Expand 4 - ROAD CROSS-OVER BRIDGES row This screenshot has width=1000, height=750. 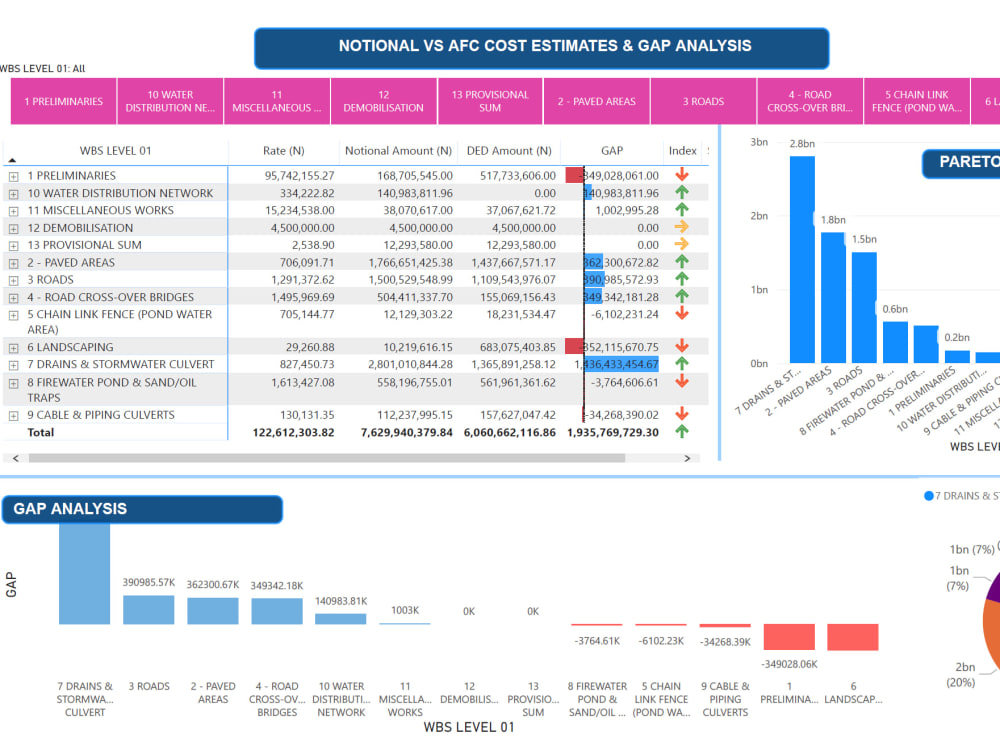point(13,298)
